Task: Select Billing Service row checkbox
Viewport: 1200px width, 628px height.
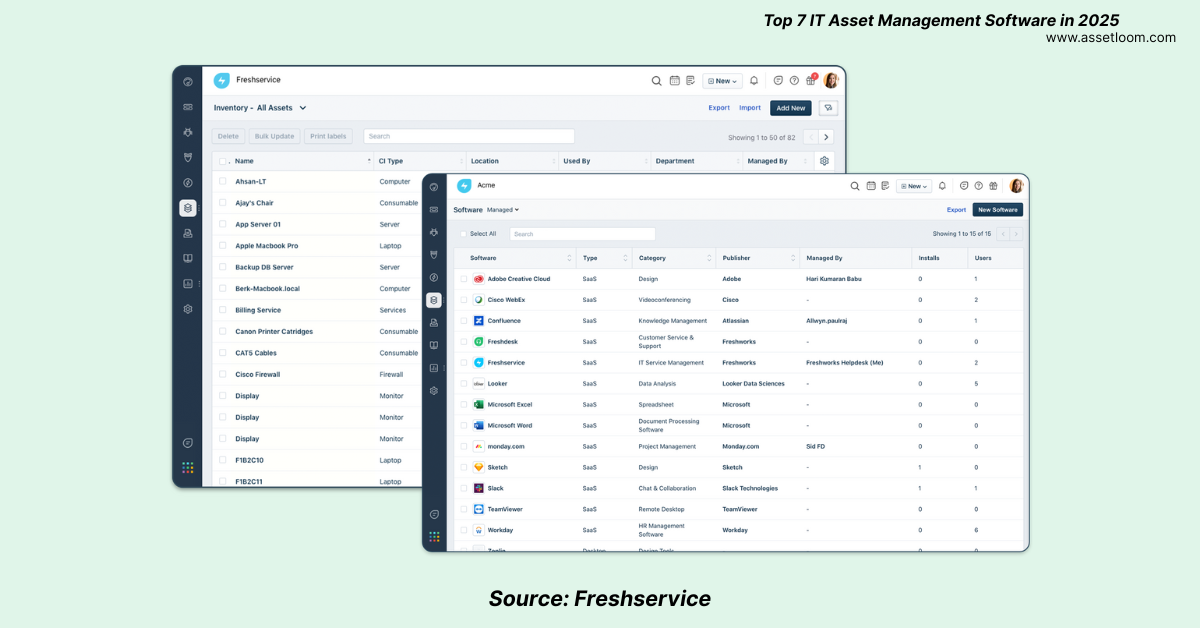Action: coord(222,310)
